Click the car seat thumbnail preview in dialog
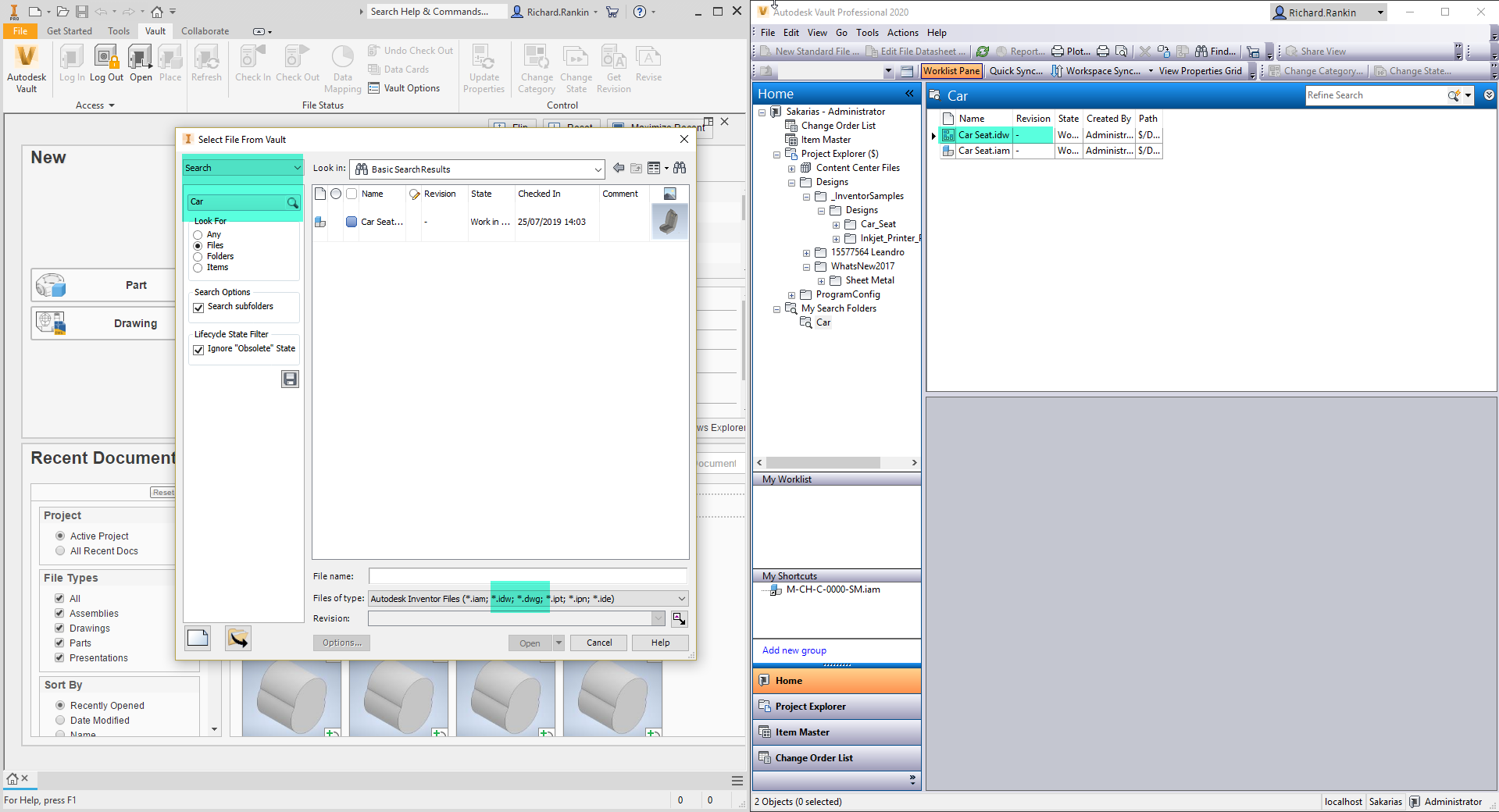This screenshot has height=812, width=1499. click(669, 221)
